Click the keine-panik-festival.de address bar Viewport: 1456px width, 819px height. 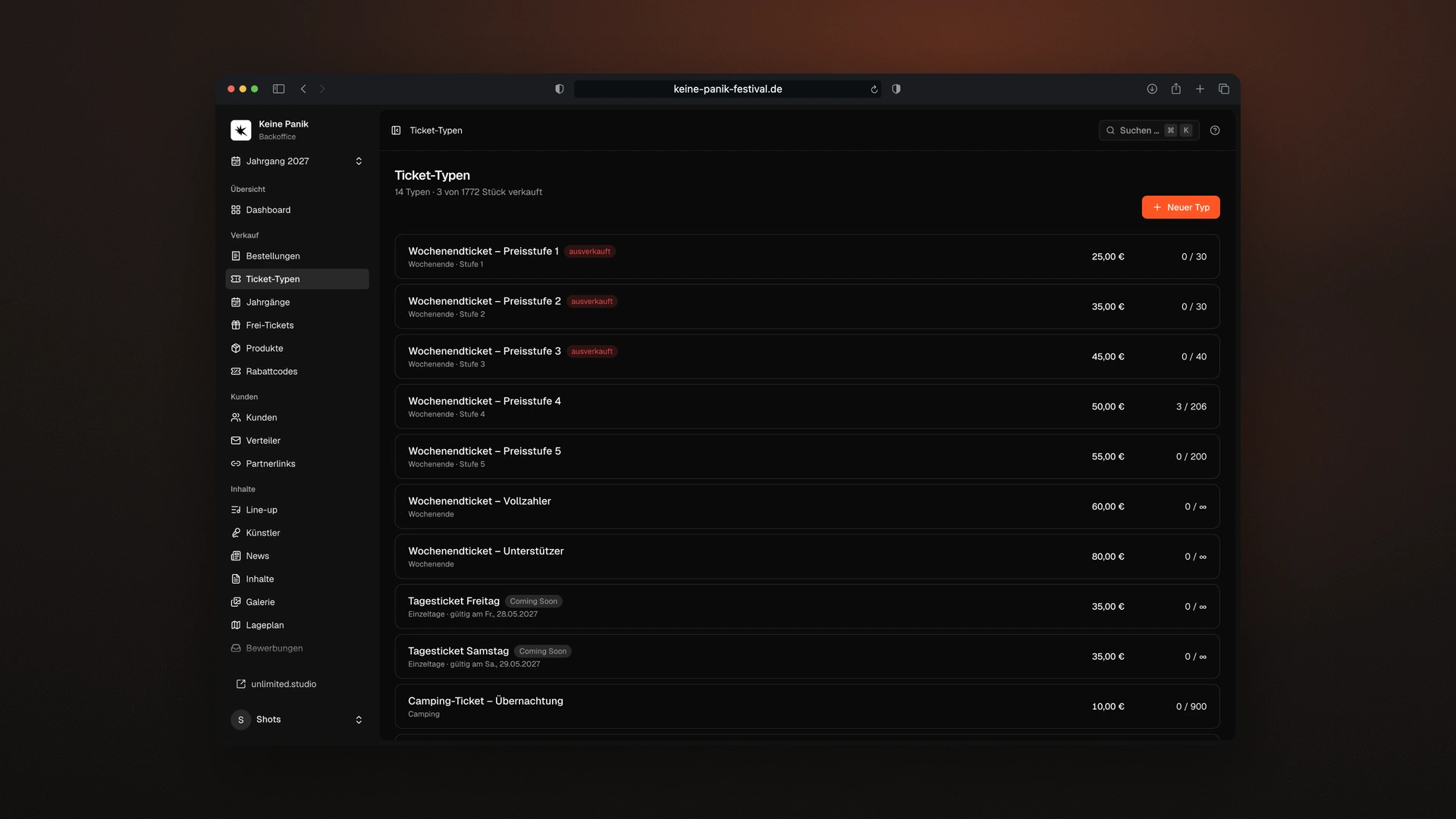point(727,89)
